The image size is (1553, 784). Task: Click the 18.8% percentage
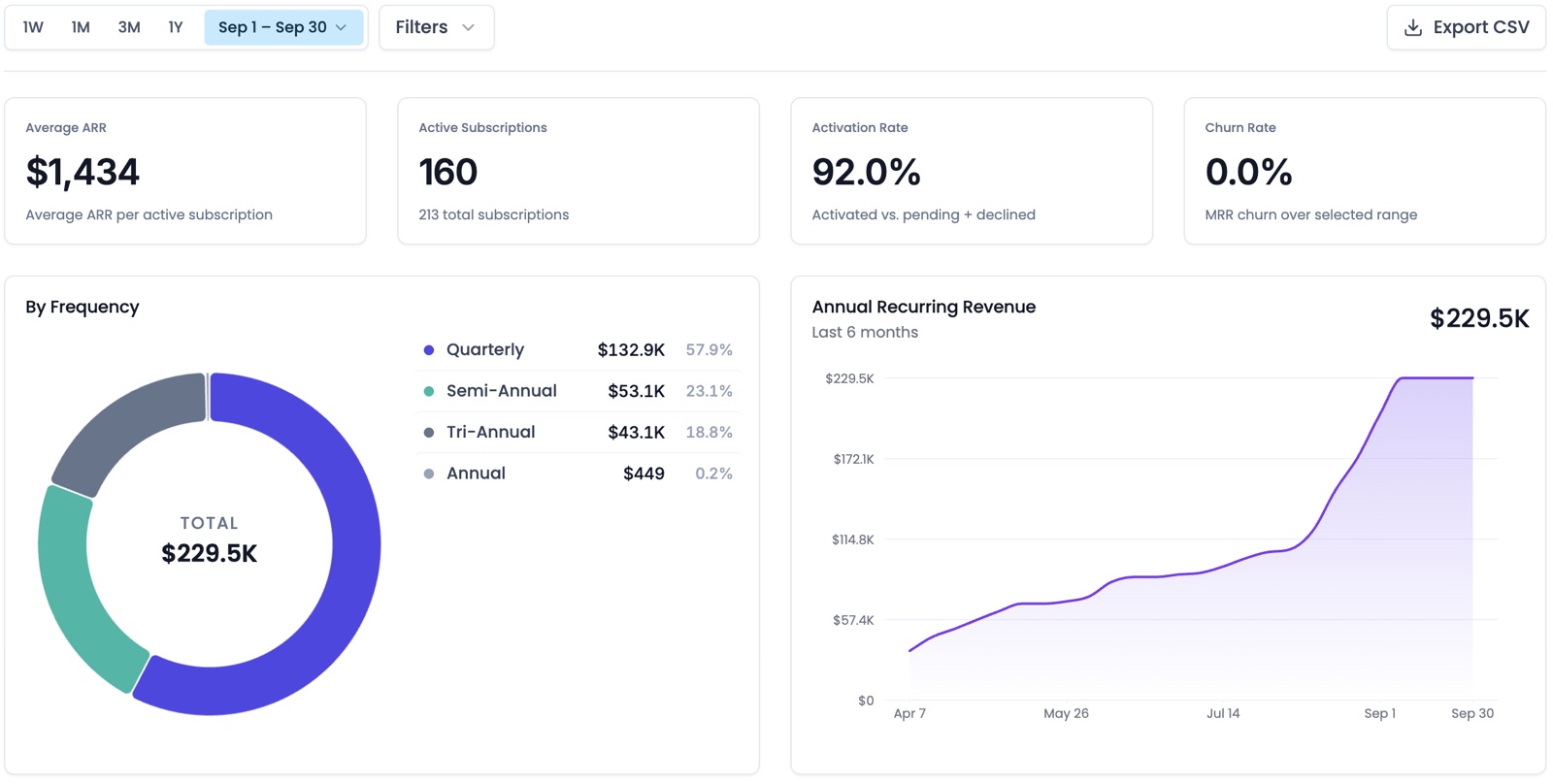tap(710, 432)
